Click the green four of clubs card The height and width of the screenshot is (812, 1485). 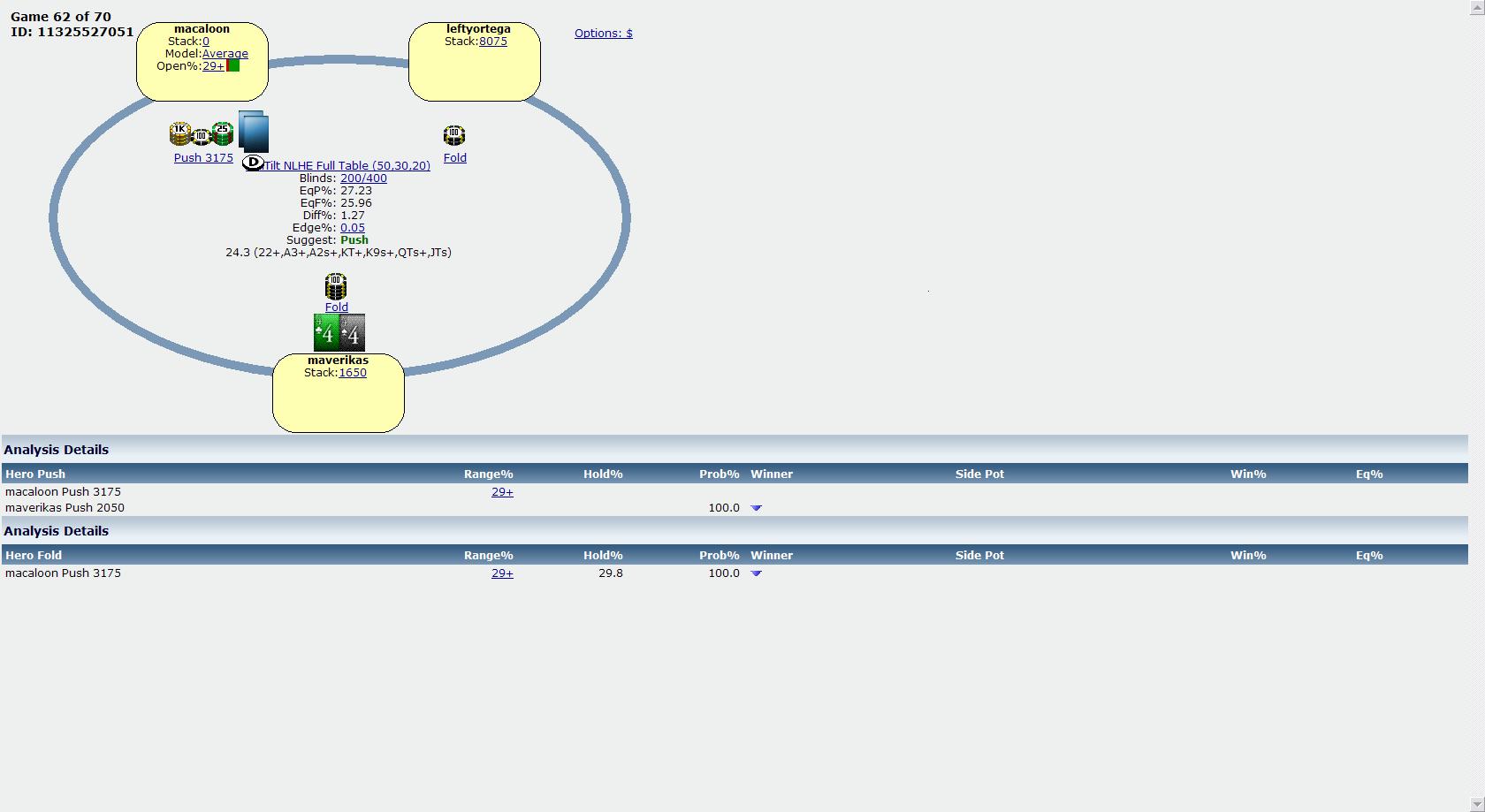click(326, 333)
